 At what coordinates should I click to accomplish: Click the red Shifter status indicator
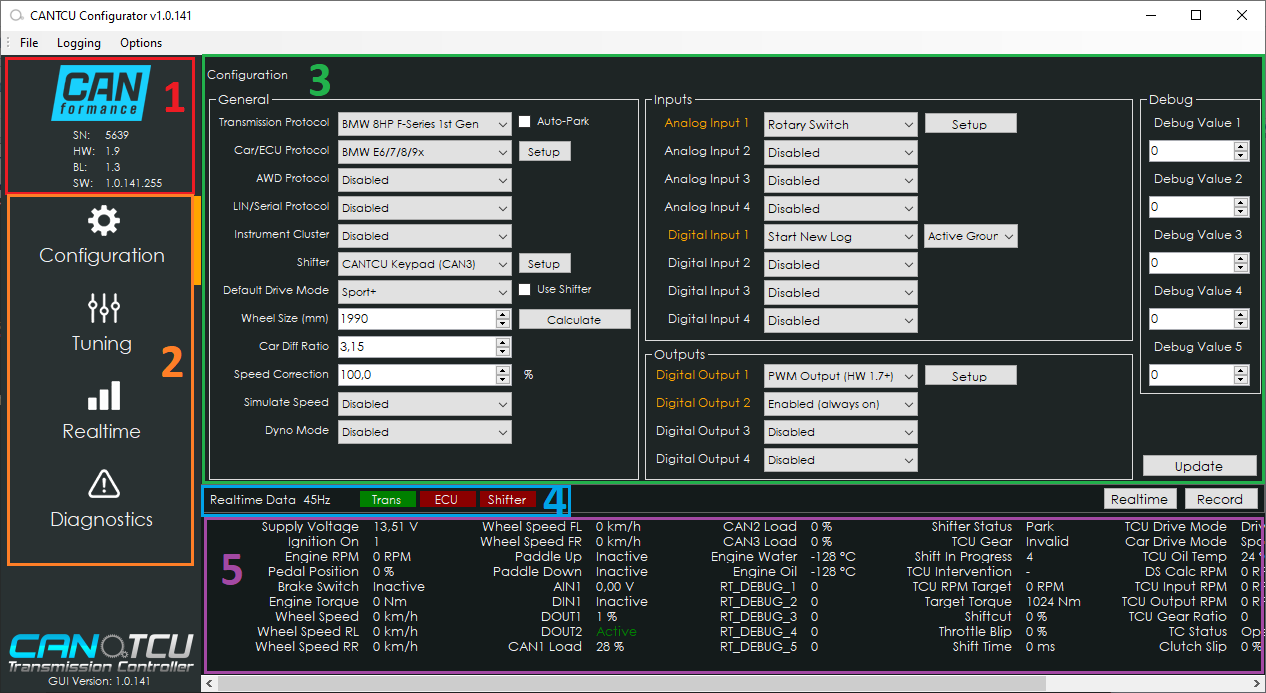(507, 500)
